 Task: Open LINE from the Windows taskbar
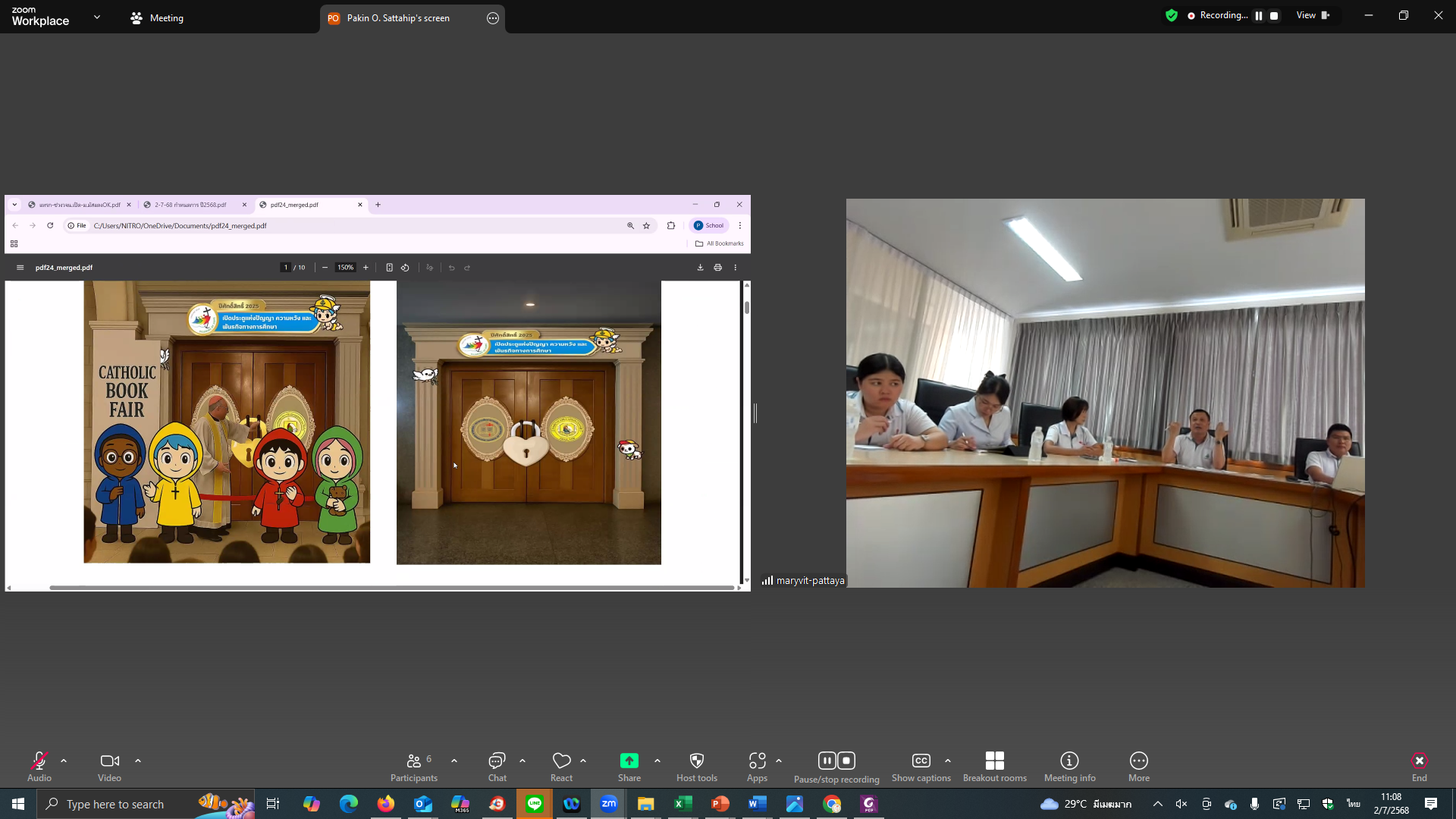click(535, 804)
